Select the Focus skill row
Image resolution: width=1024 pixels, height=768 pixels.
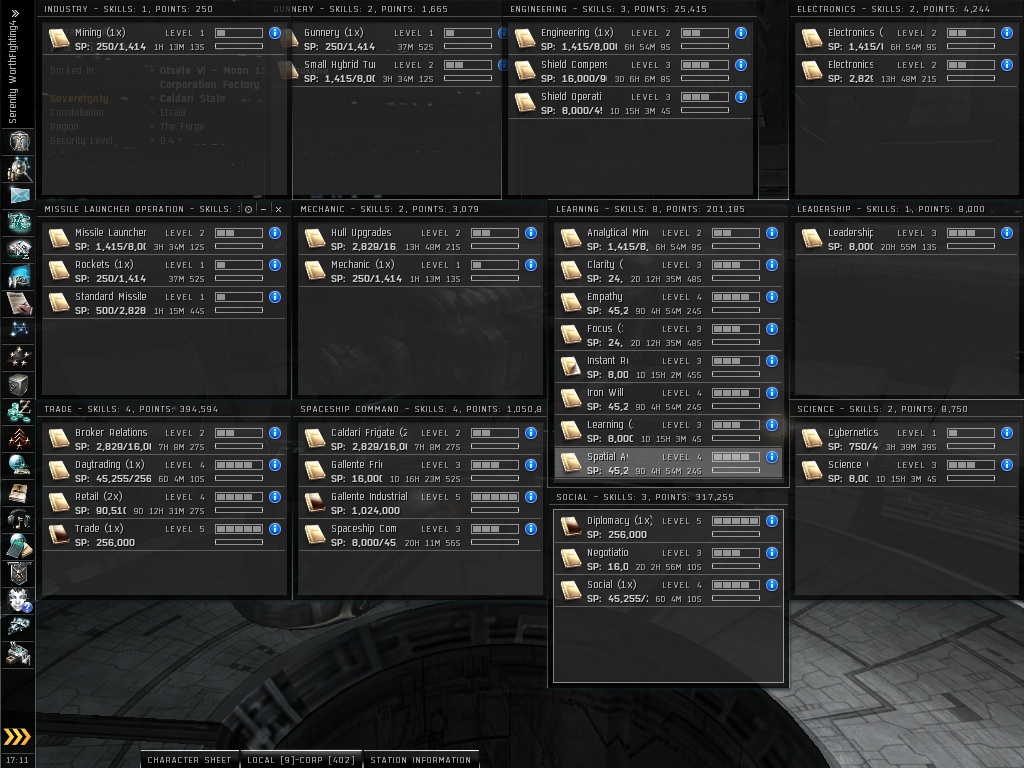click(x=669, y=335)
